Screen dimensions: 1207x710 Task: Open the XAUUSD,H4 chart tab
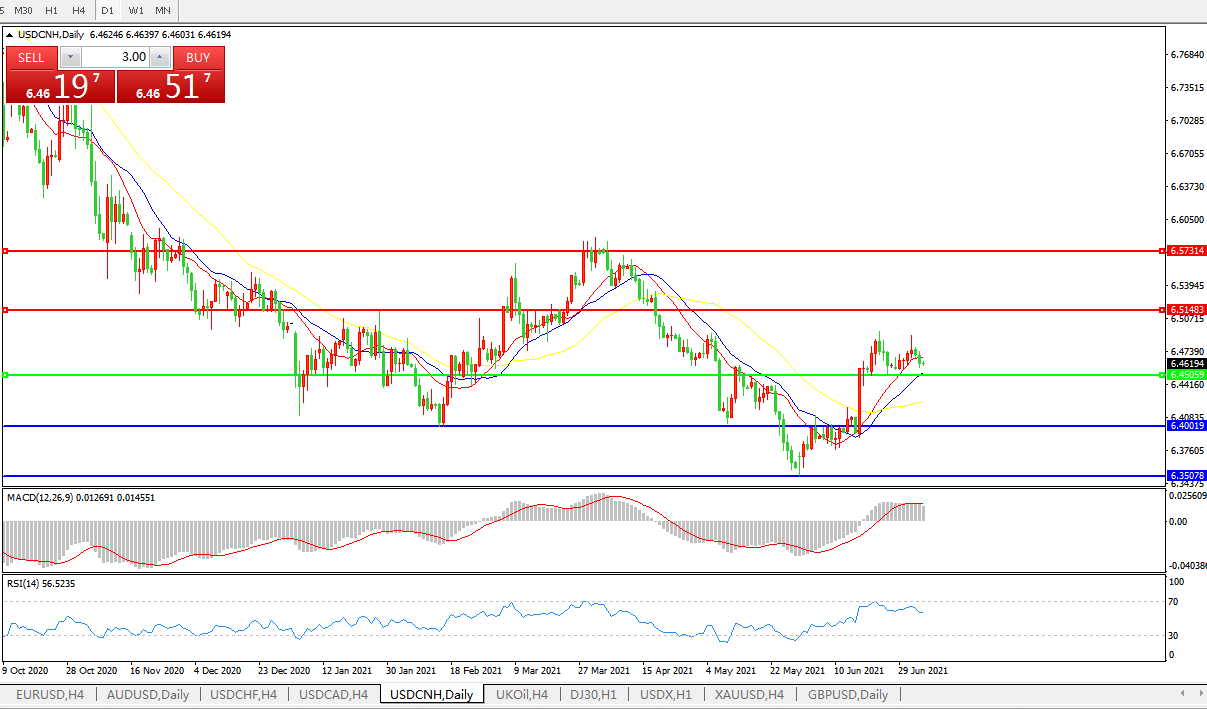coord(749,694)
